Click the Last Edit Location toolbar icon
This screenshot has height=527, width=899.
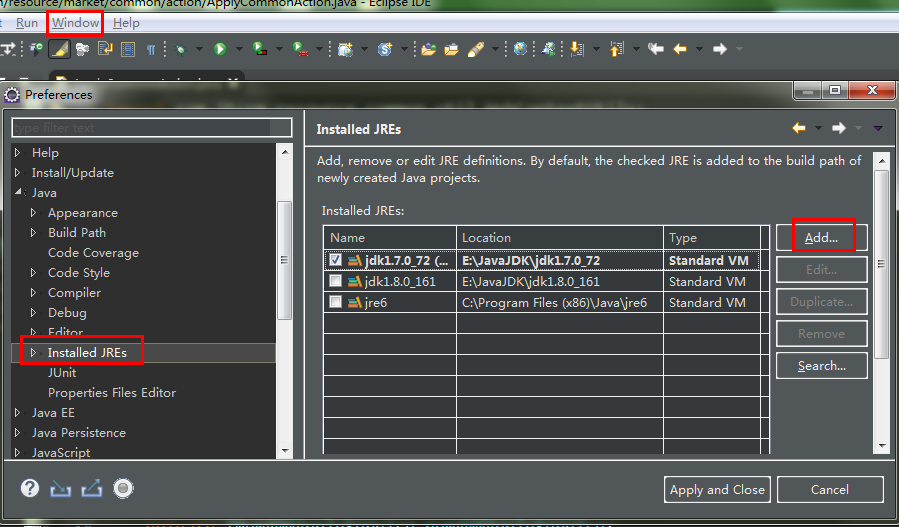656,49
